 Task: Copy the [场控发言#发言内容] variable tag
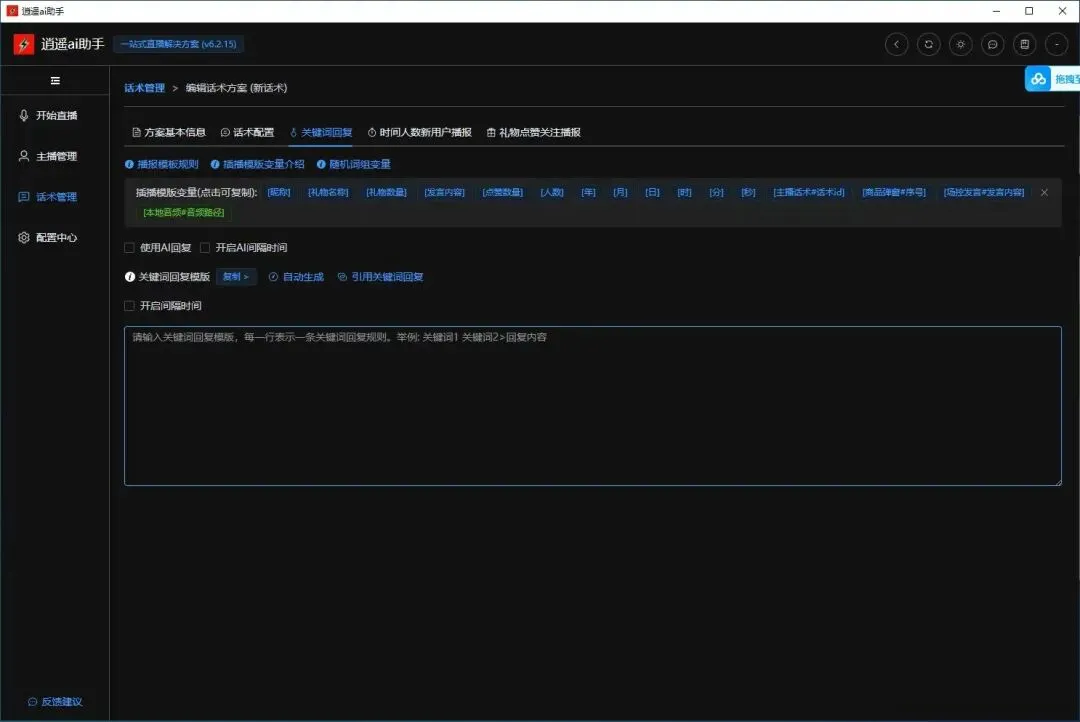984,192
